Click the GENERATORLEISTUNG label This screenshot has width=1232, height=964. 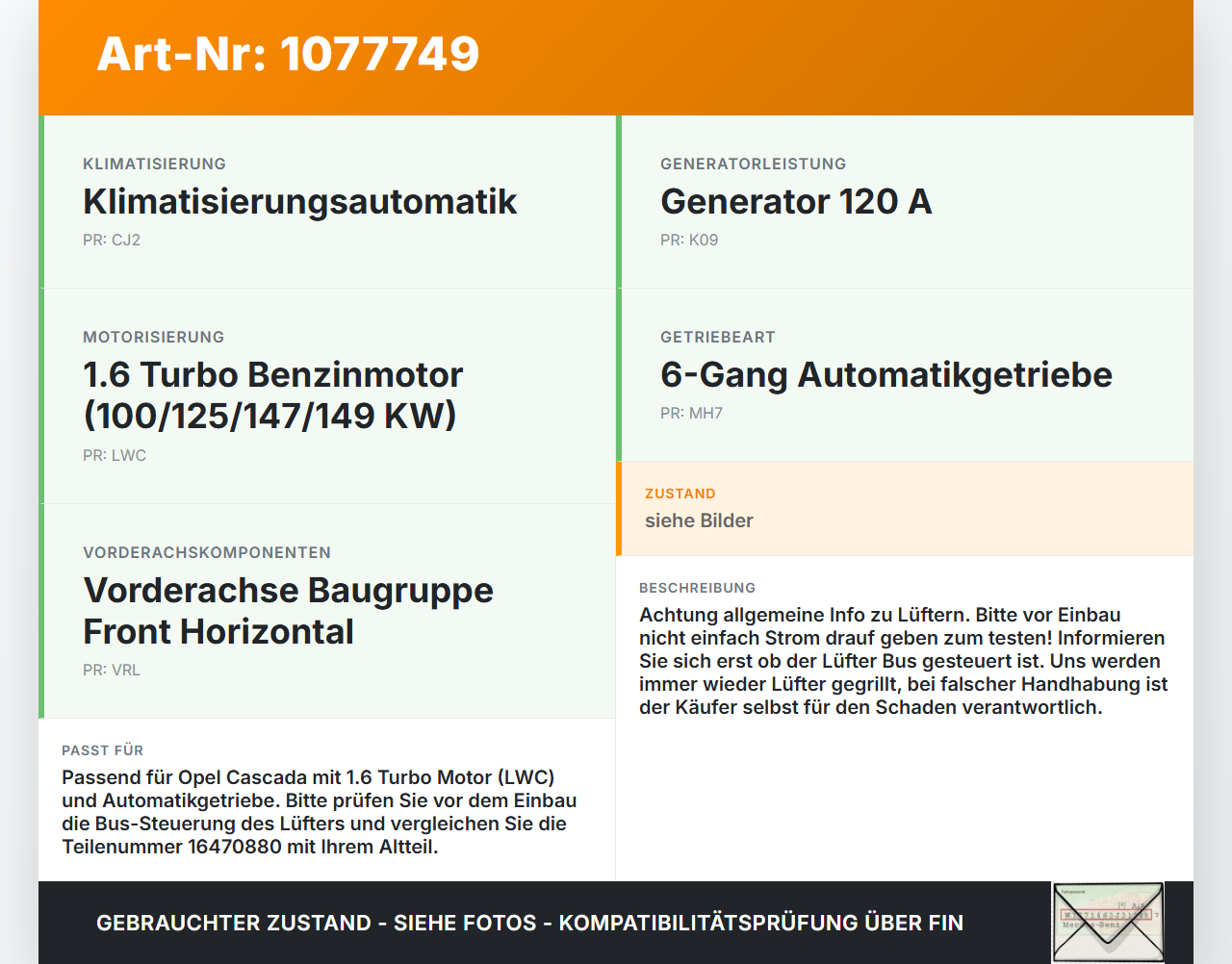[753, 165]
